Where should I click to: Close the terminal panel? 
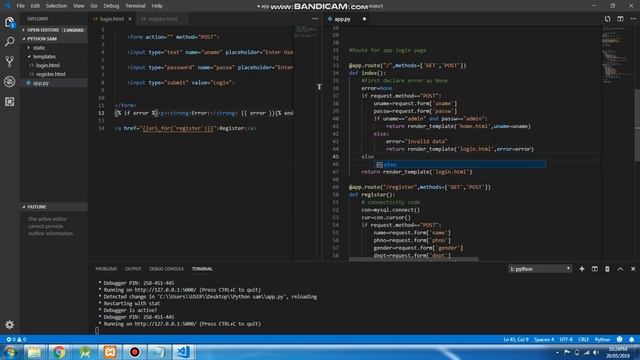click(633, 269)
